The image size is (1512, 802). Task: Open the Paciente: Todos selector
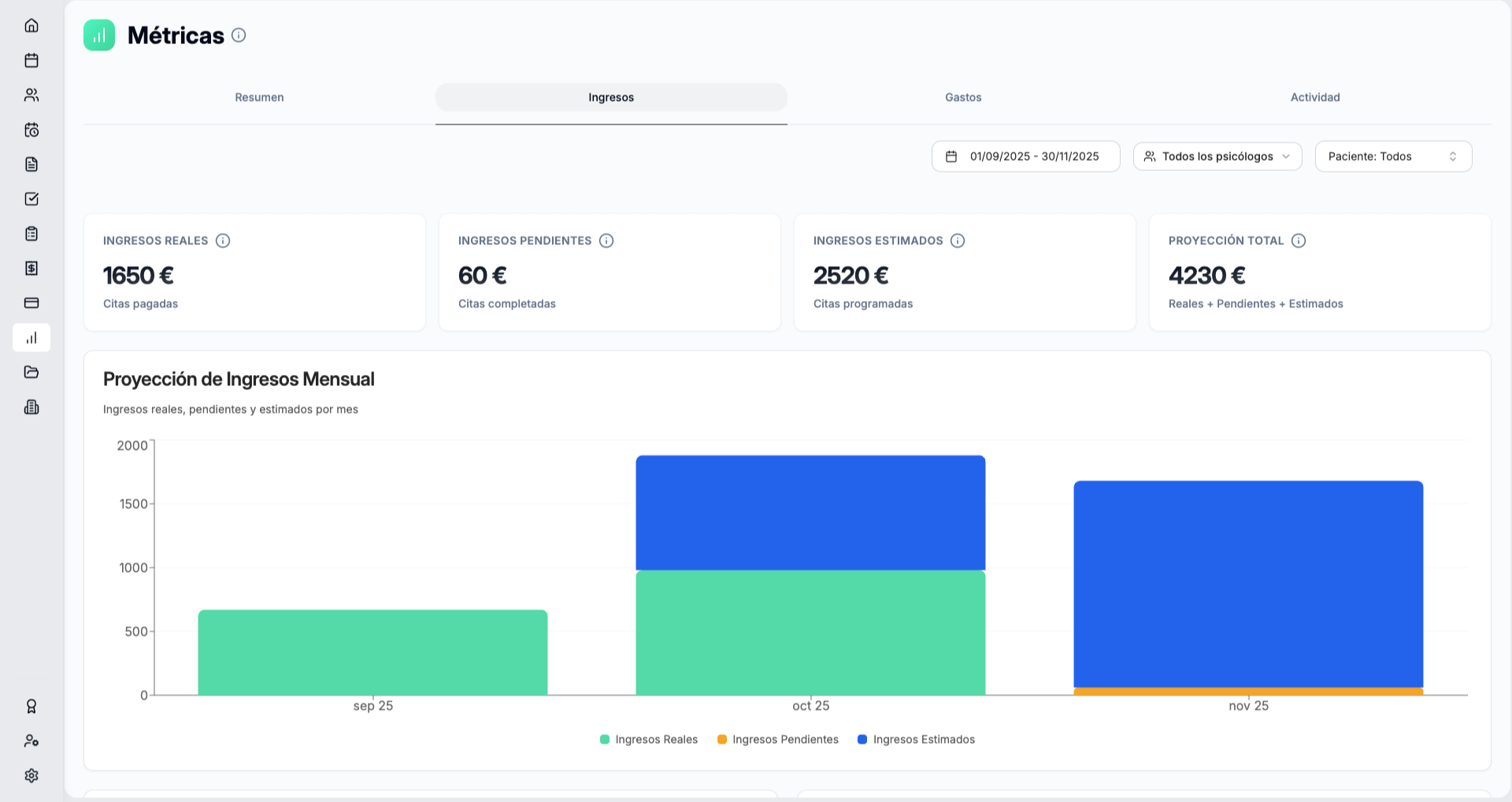(x=1392, y=156)
